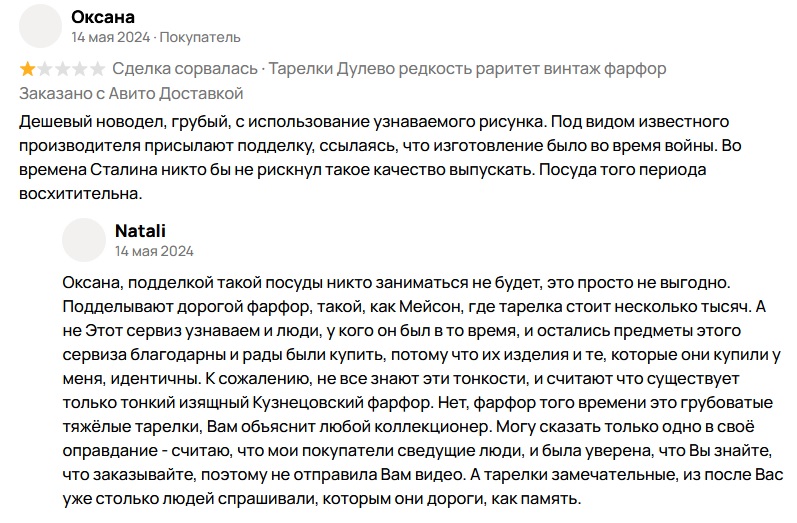Click reply text starting Оксана, подделкой
This screenshot has width=797, height=523.
point(422,390)
